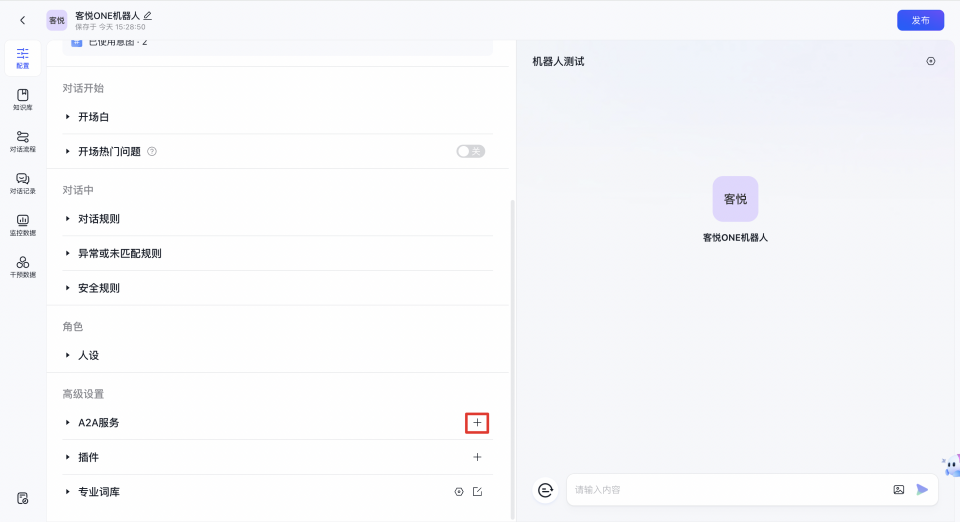960x522 pixels.
Task: Click the 高级设置 group label
Action: [83, 394]
